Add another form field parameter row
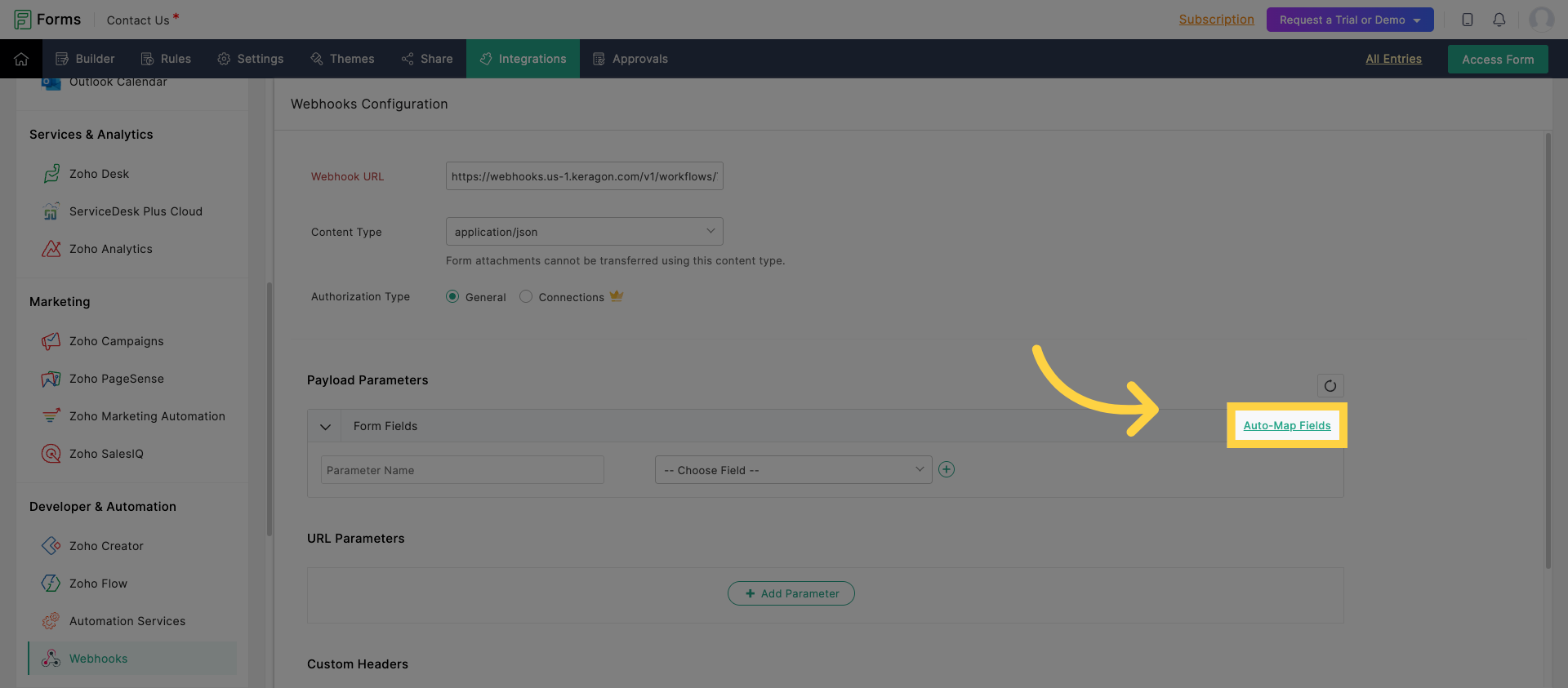1568x688 pixels. click(947, 469)
